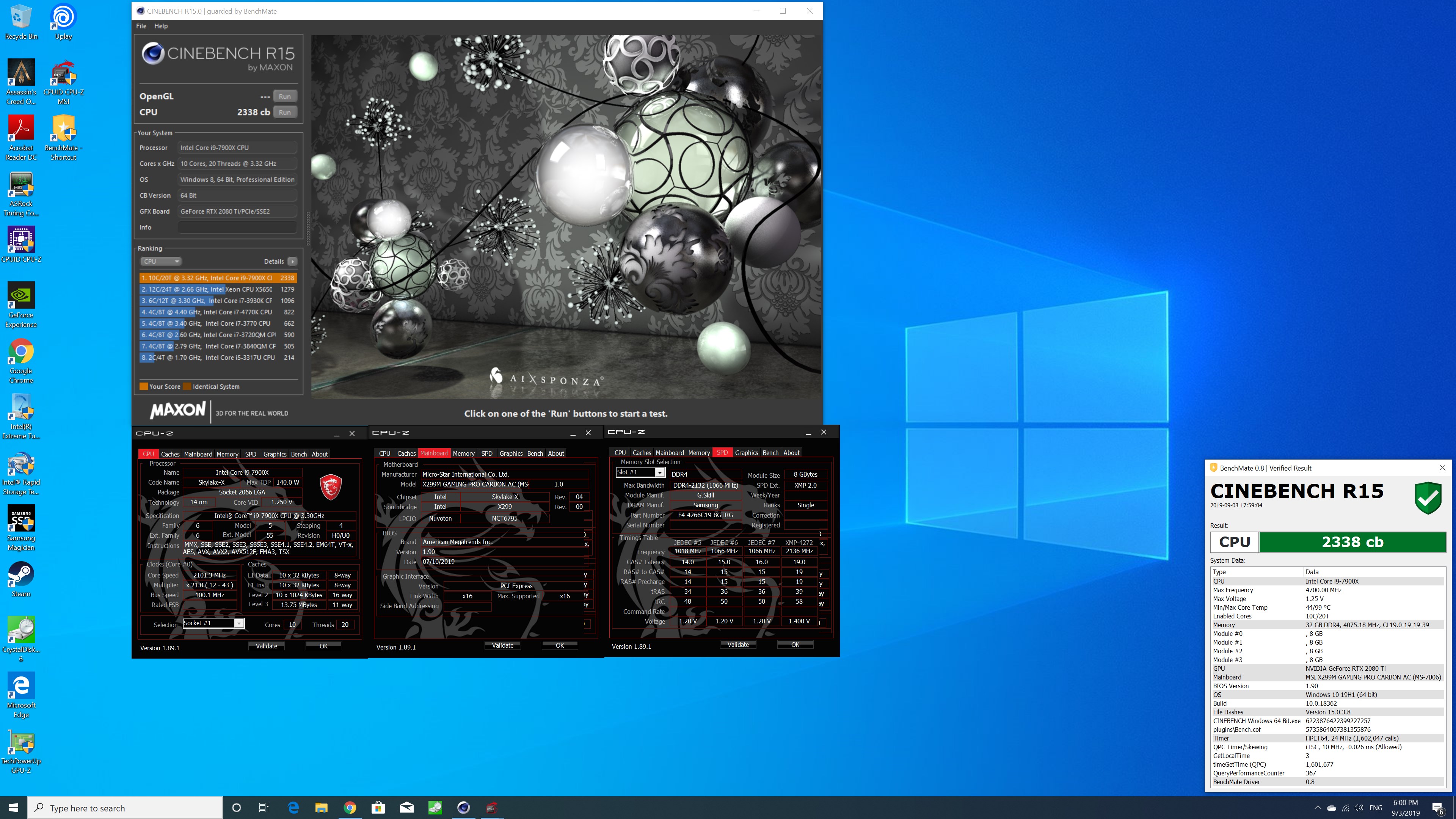Open Cinebench Help menu
Viewport: 1456px width, 819px height.
point(161,26)
